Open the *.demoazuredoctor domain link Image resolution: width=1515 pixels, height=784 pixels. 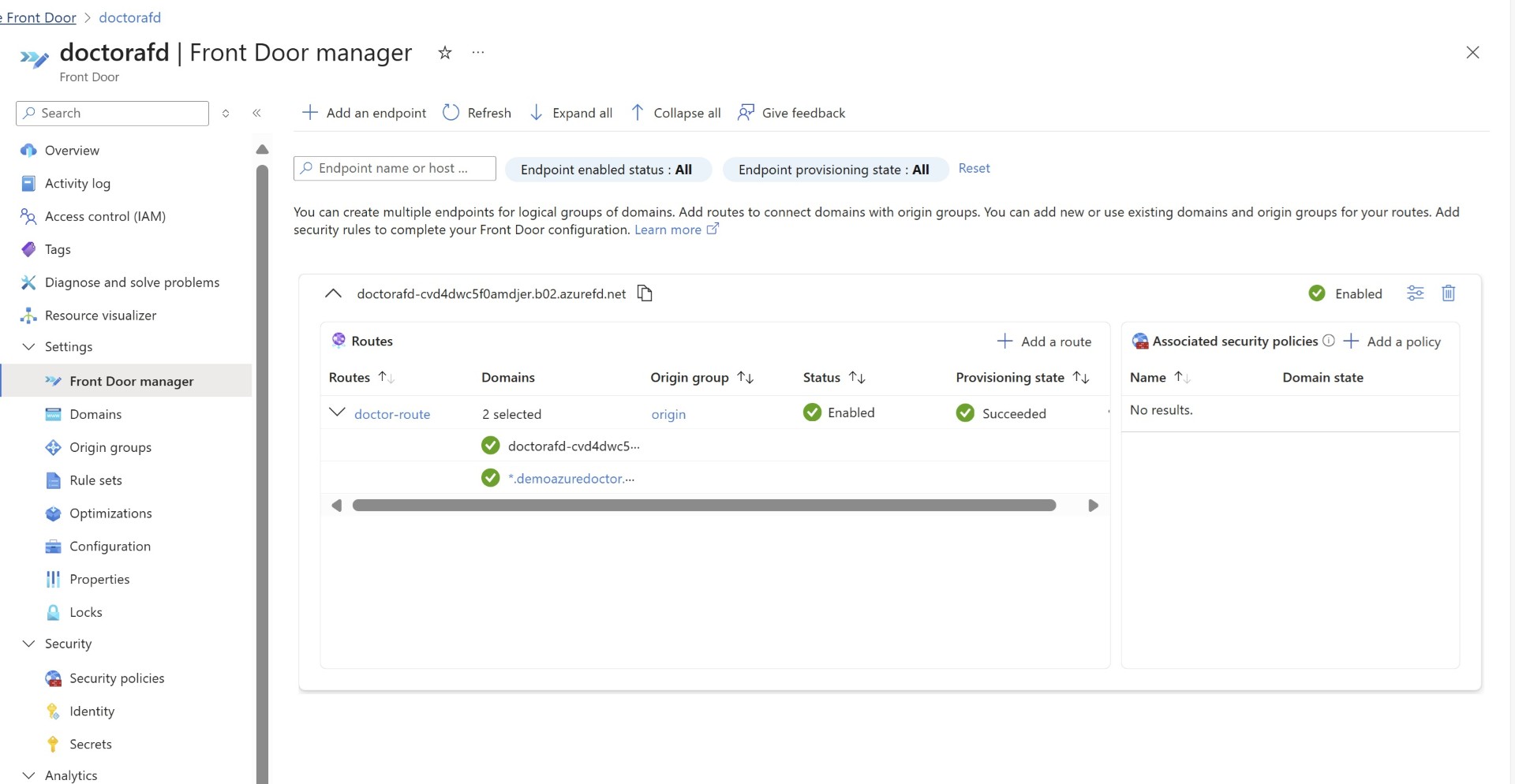click(571, 479)
